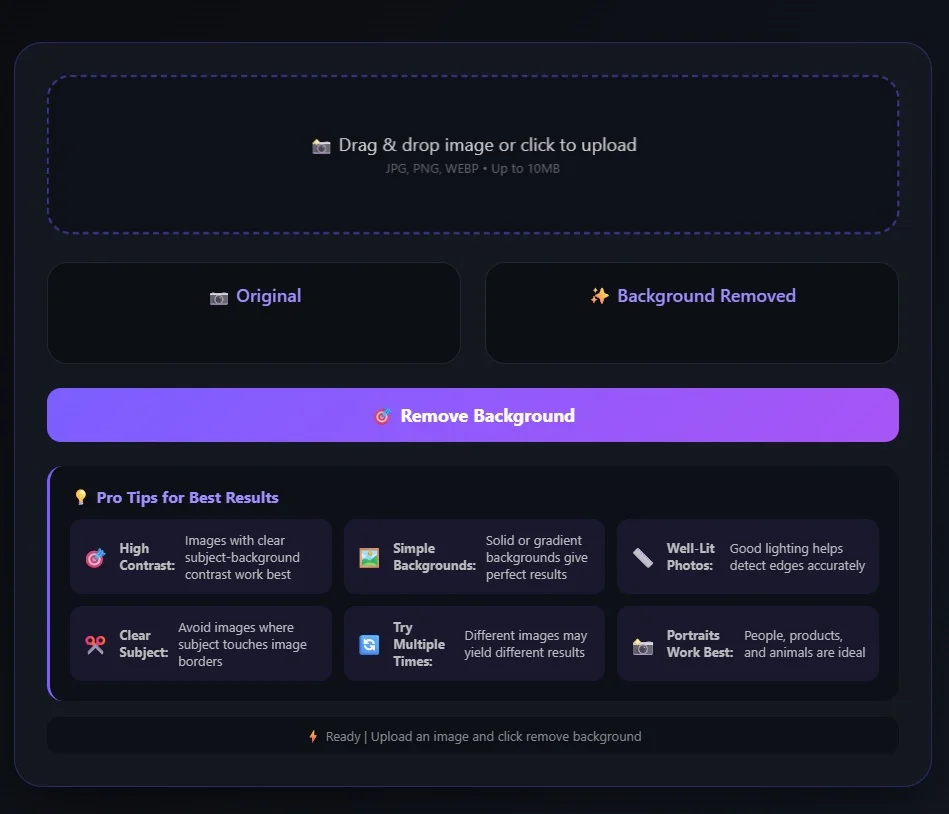949x814 pixels.
Task: Select the 'Portraits Work Best:' tip label
Action: pos(700,644)
